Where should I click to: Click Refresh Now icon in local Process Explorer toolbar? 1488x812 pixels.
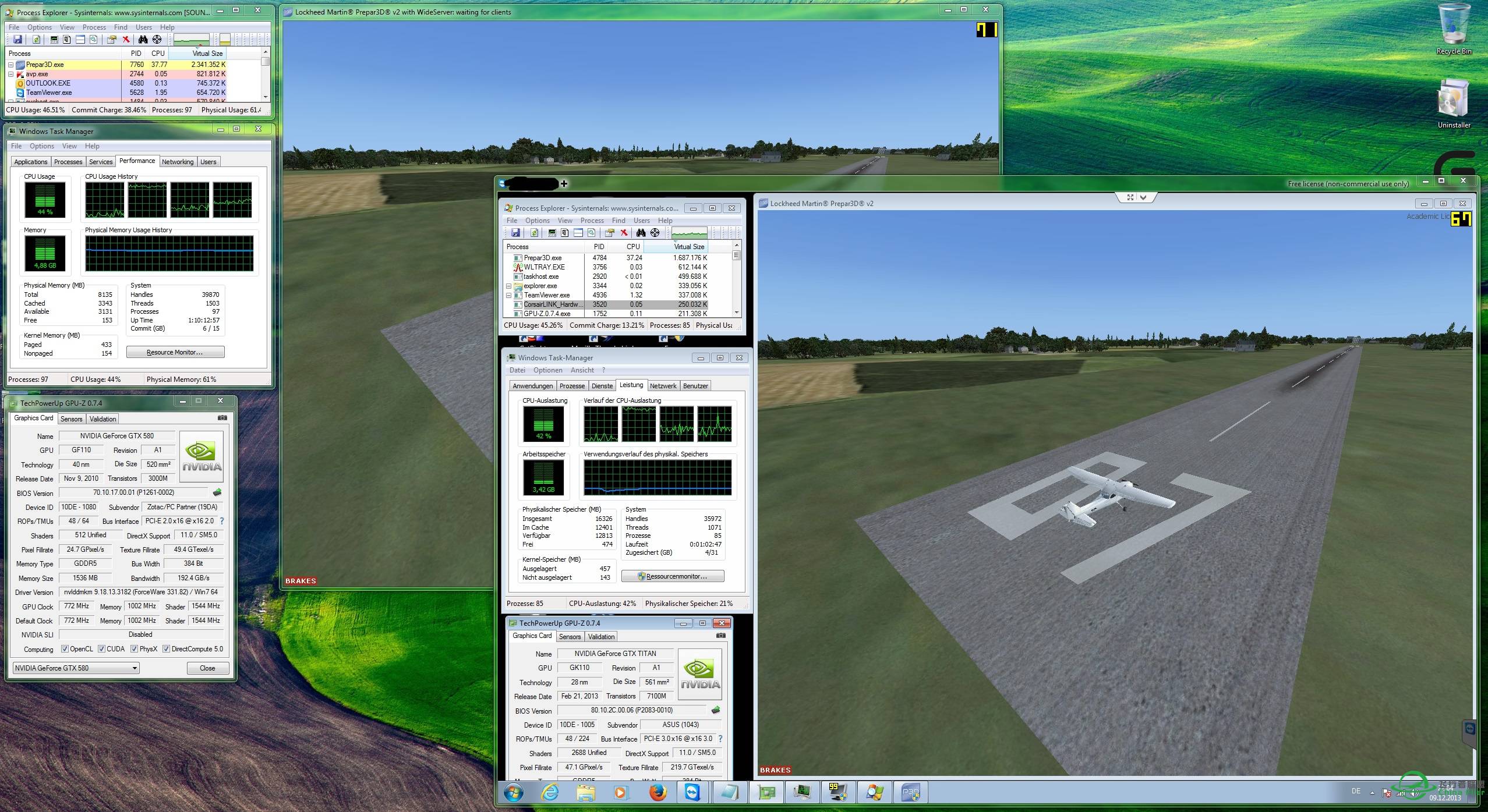(36, 40)
